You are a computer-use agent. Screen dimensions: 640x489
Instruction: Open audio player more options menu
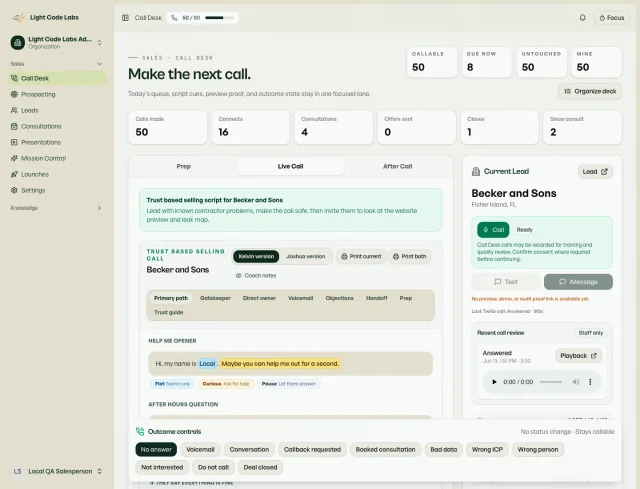click(590, 382)
